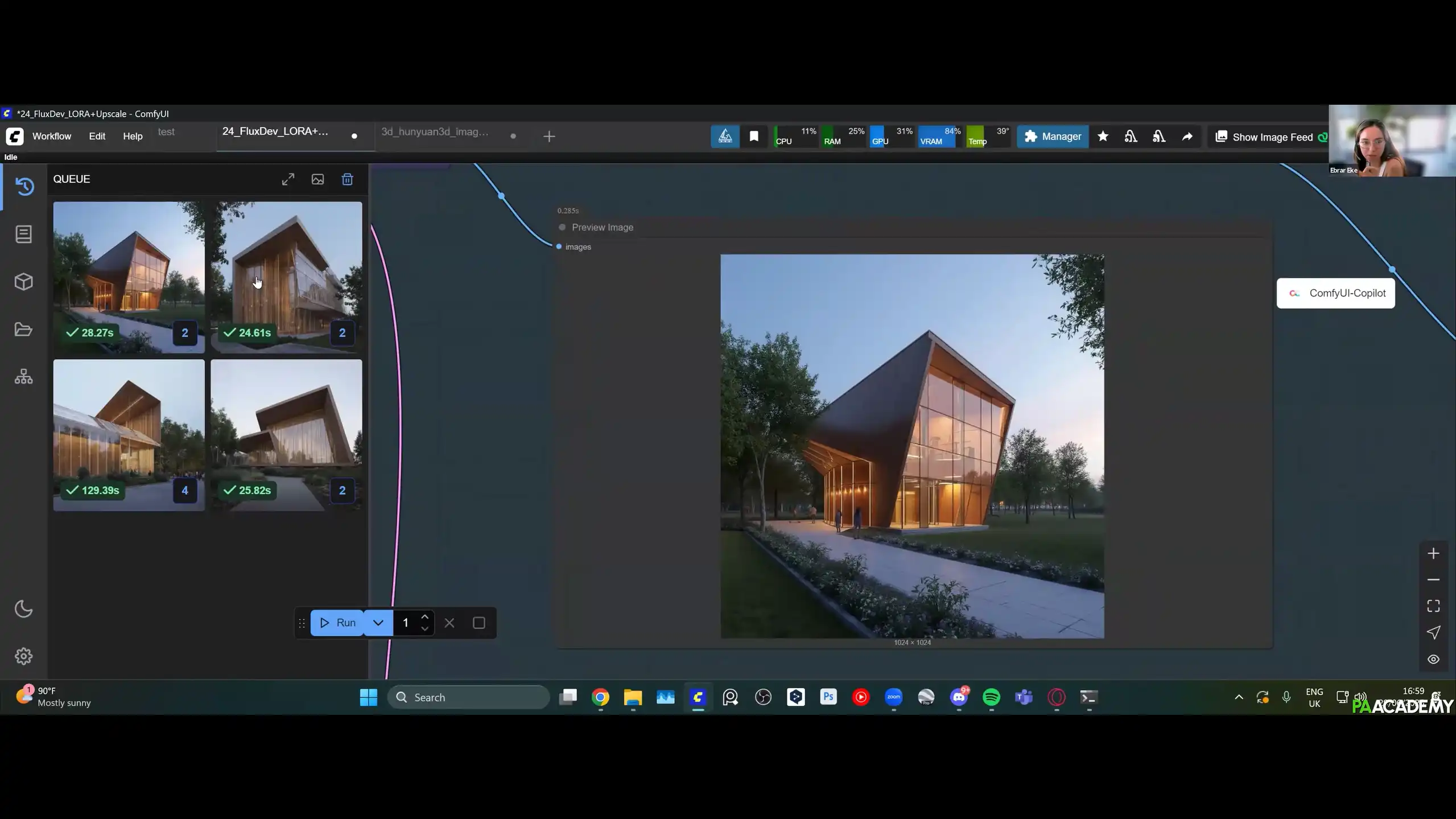Viewport: 1456px width, 819px height.
Task: Show image preview mode in queue
Action: click(317, 179)
